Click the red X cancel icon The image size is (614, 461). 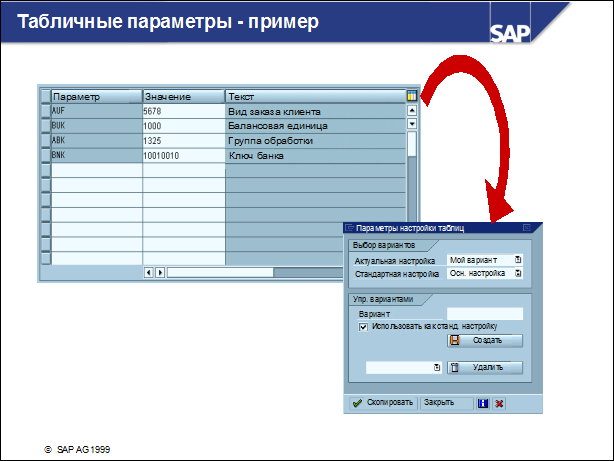pos(499,403)
